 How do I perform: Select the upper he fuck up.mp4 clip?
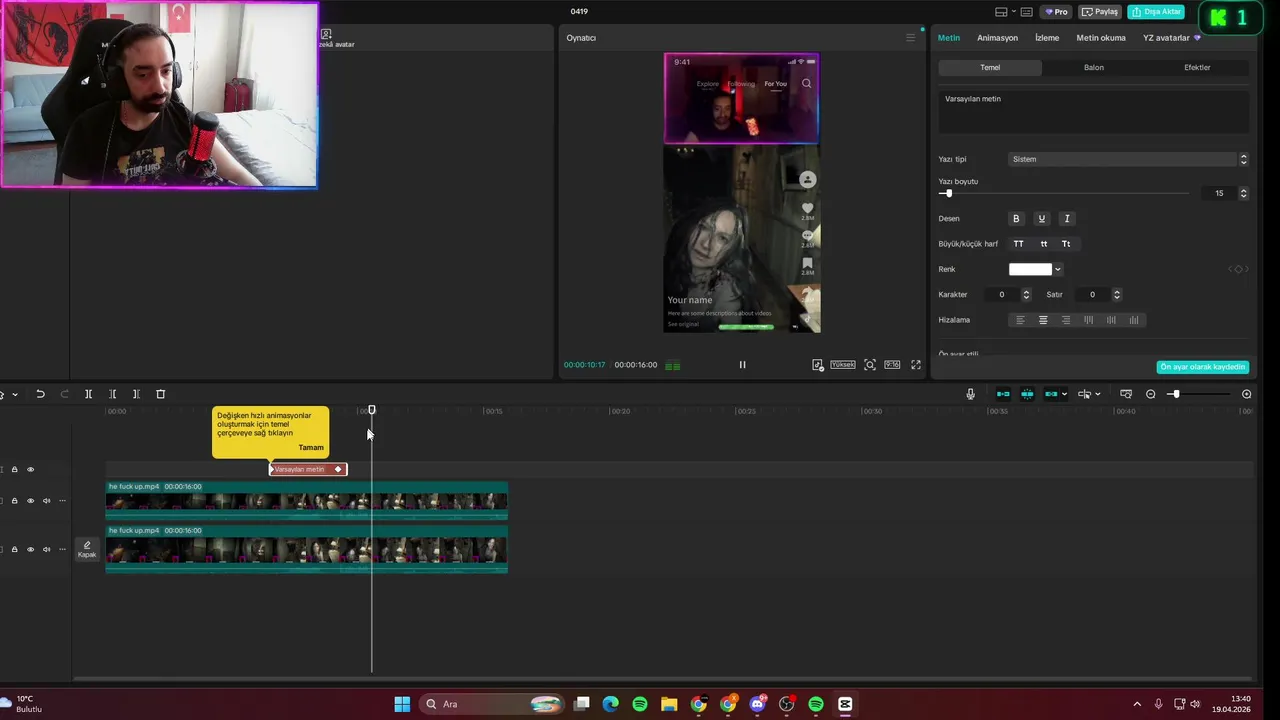click(x=306, y=500)
